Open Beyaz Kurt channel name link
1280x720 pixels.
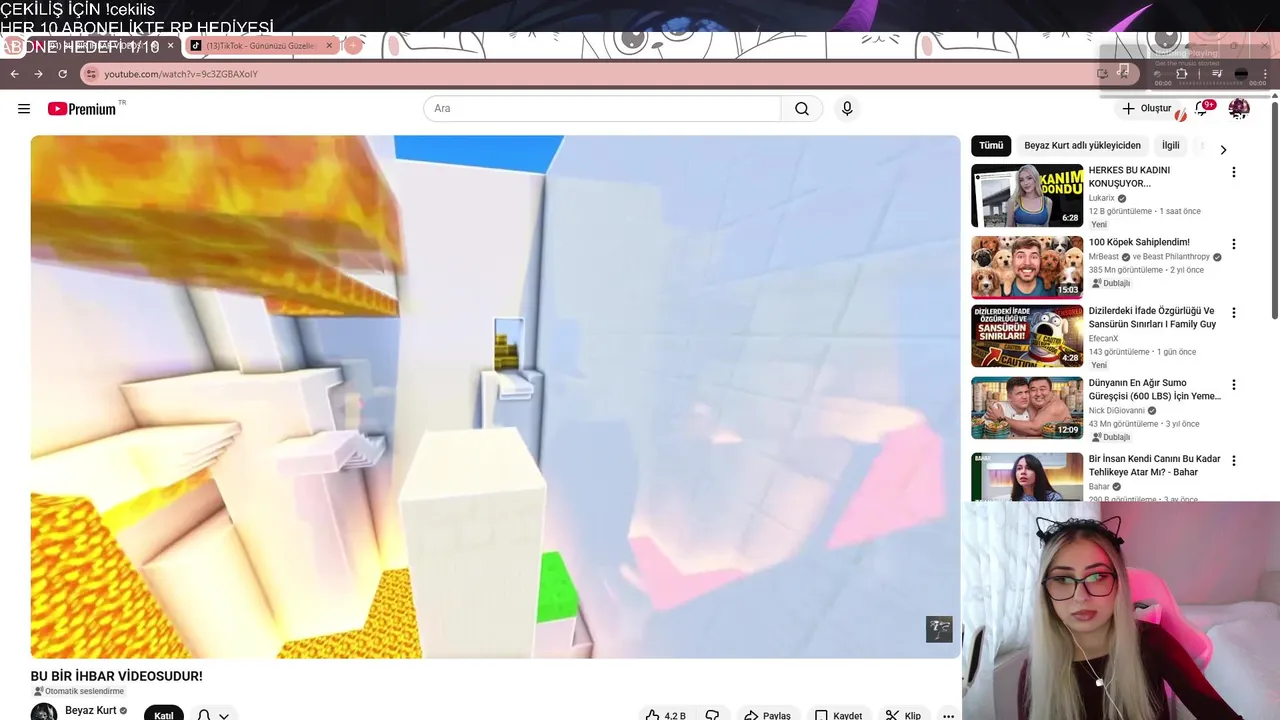(x=91, y=710)
